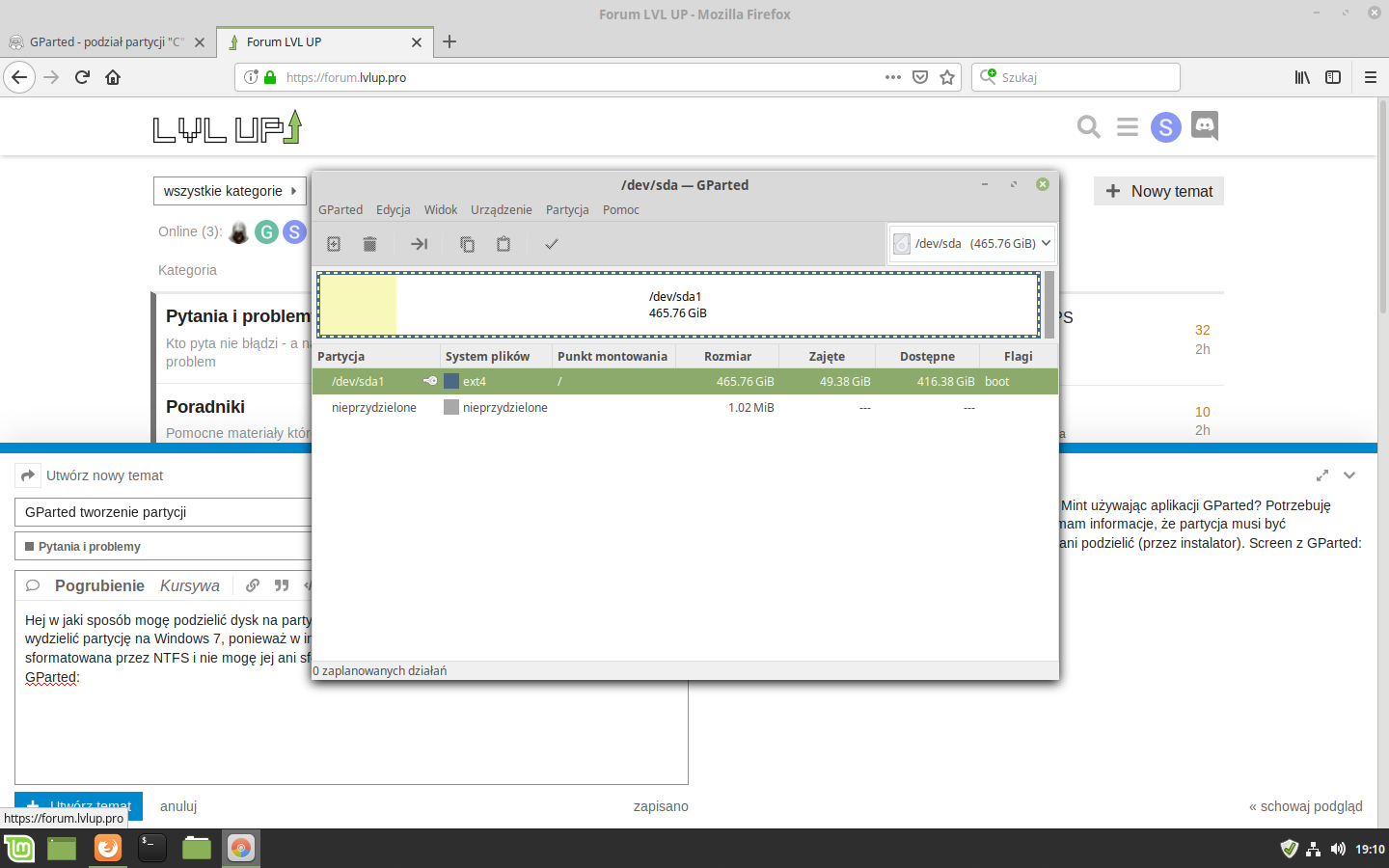Apply all operations with checkmark icon

point(552,244)
